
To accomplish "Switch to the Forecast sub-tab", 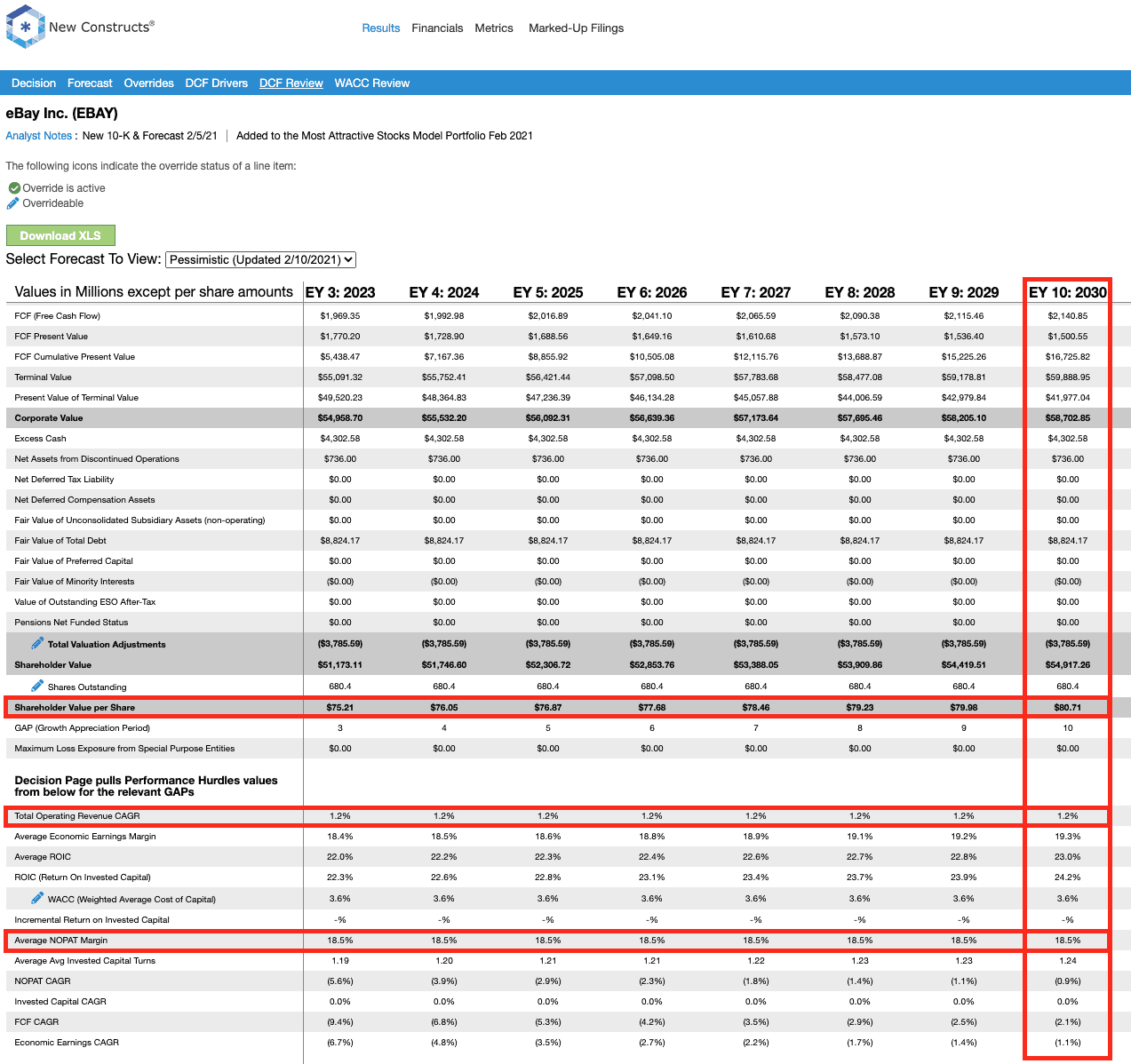I will [90, 83].
